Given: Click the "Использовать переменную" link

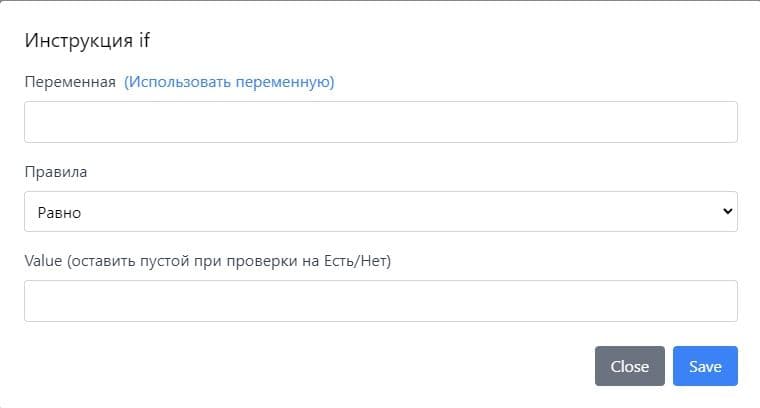Looking at the screenshot, I should [x=229, y=82].
